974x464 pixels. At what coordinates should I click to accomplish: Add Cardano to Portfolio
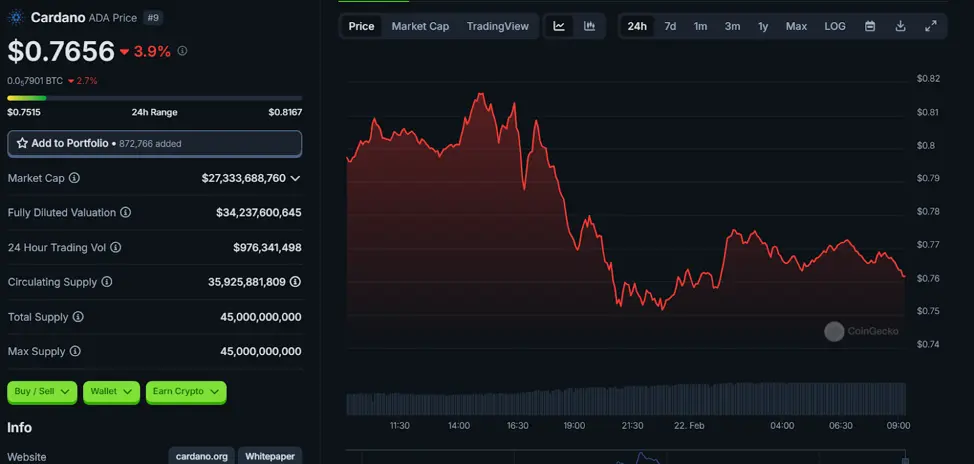tap(154, 143)
